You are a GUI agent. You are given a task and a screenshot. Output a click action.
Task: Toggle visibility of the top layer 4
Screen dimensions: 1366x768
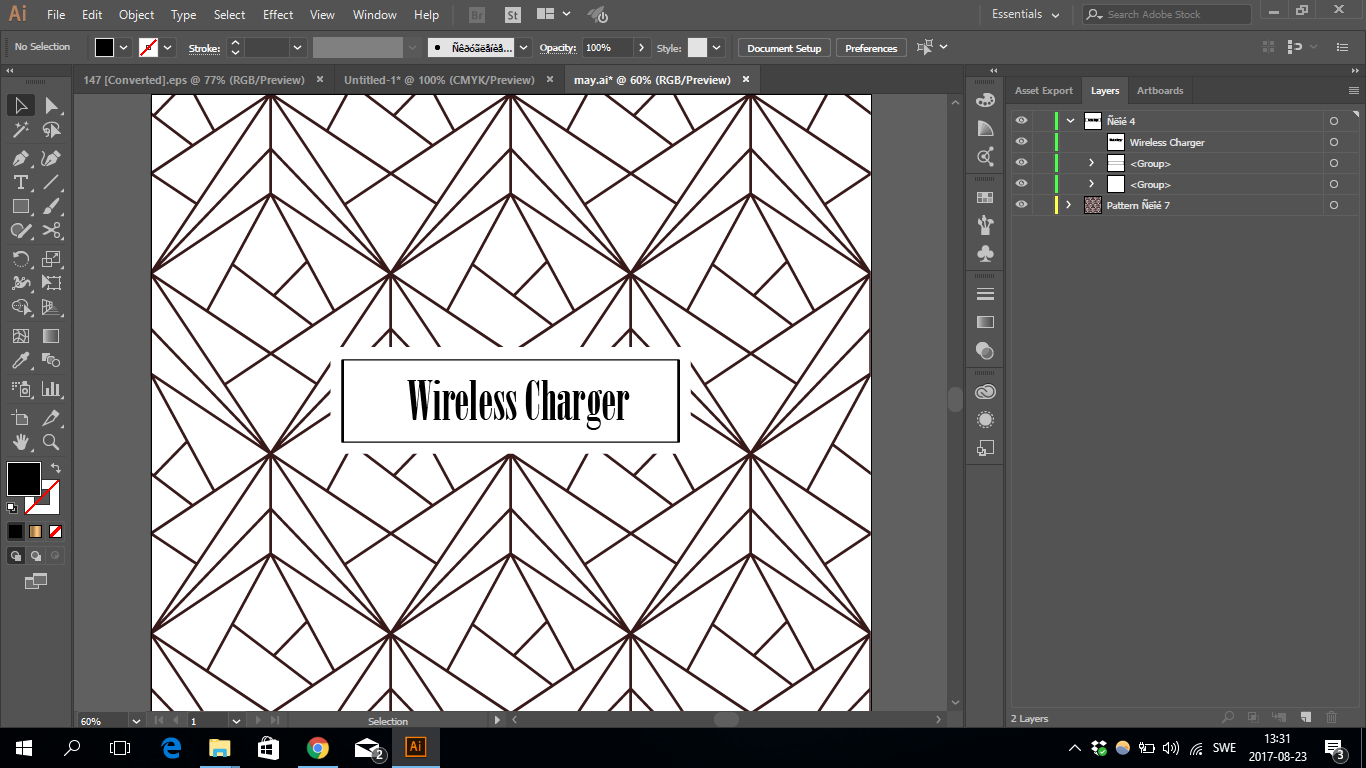point(1021,121)
